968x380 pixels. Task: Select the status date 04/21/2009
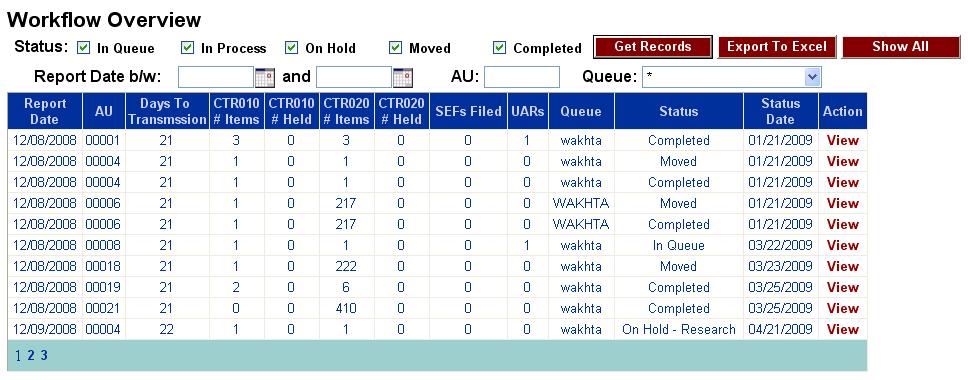[x=780, y=329]
